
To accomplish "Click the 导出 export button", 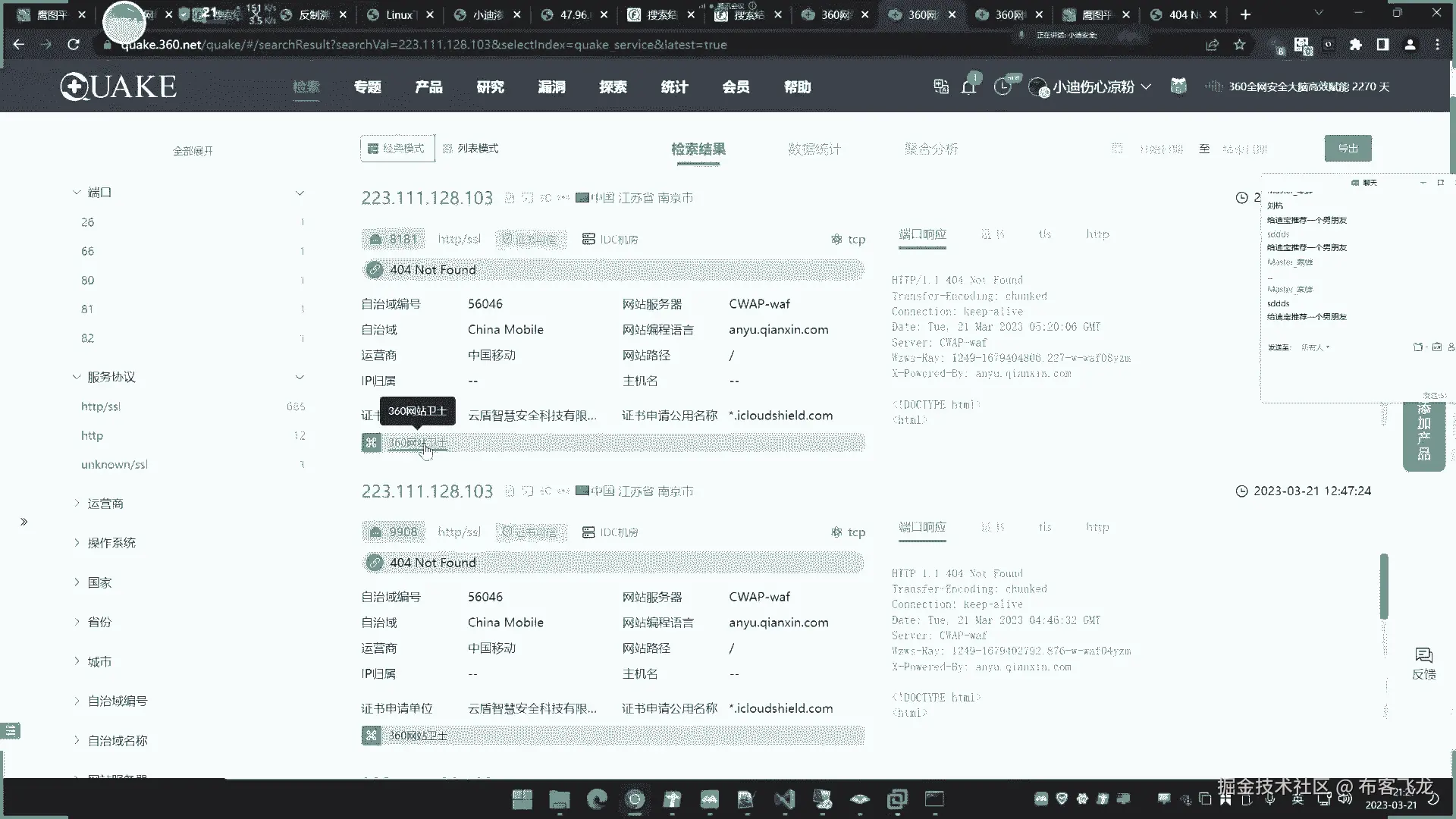I will 1348,149.
